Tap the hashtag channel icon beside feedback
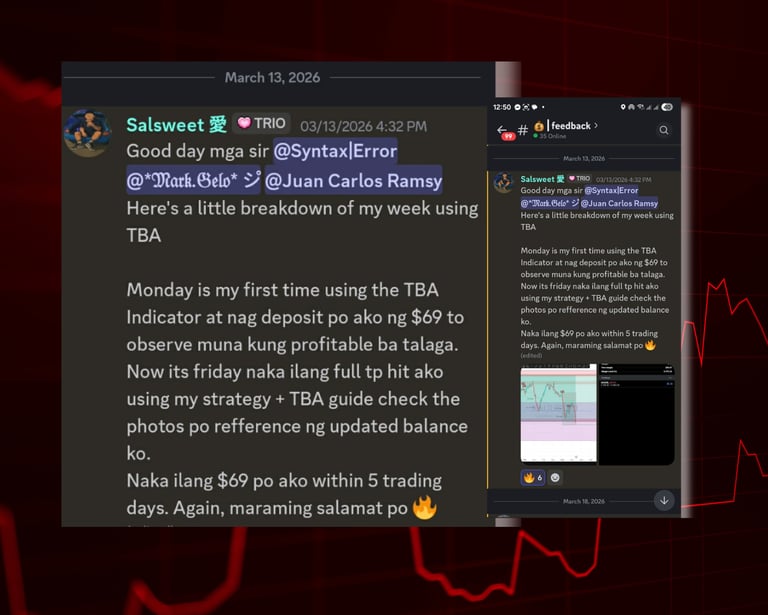Image resolution: width=768 pixels, height=615 pixels. click(523, 130)
